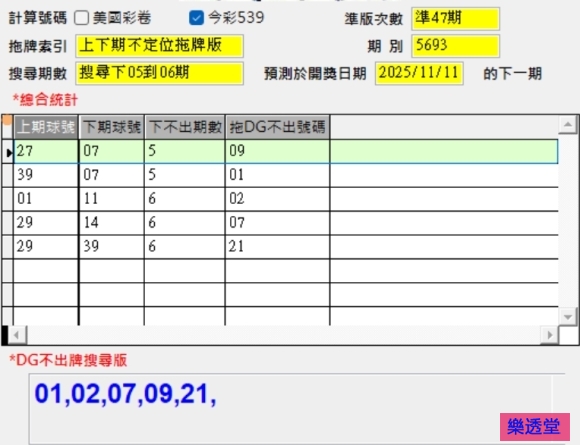
Task: Click the *總合統計 red label
Action: (45, 100)
